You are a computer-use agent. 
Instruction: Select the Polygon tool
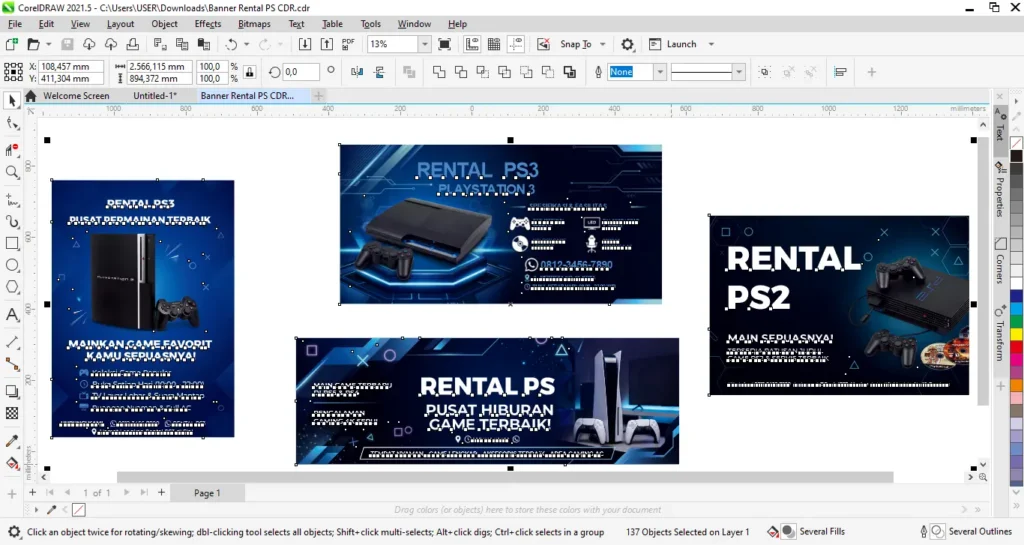[x=12, y=287]
